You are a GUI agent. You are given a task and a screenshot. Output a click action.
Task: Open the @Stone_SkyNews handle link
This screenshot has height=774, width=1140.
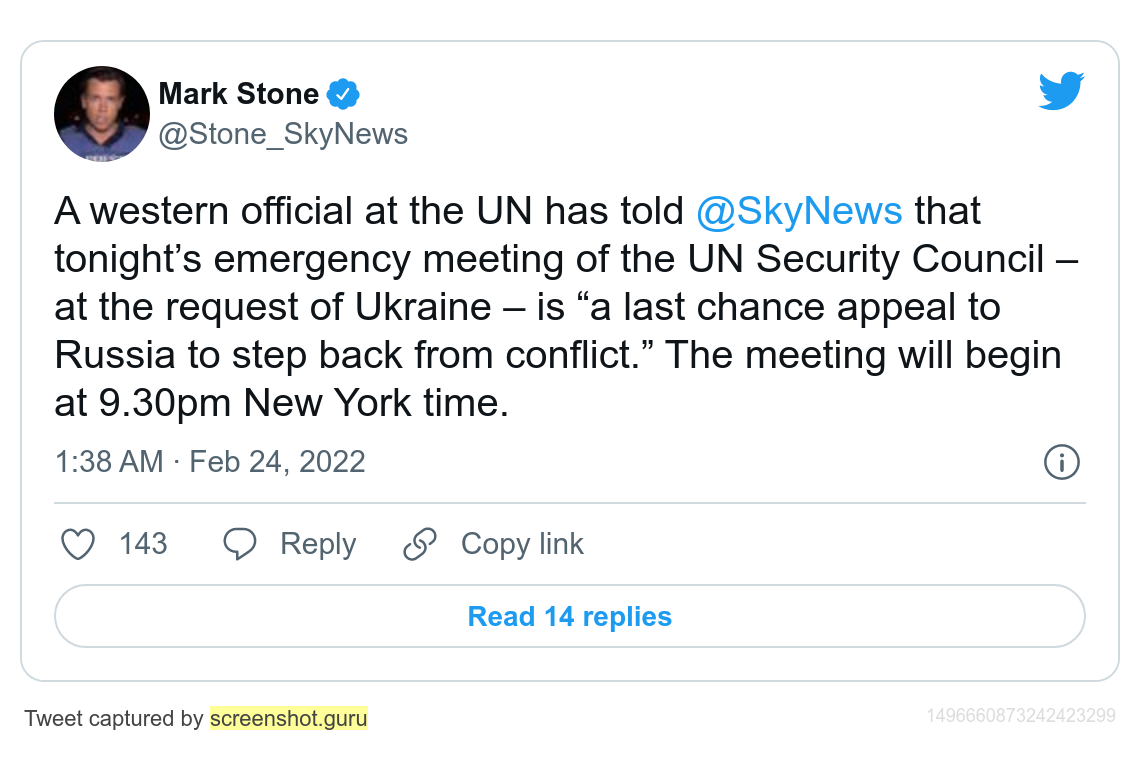(283, 134)
